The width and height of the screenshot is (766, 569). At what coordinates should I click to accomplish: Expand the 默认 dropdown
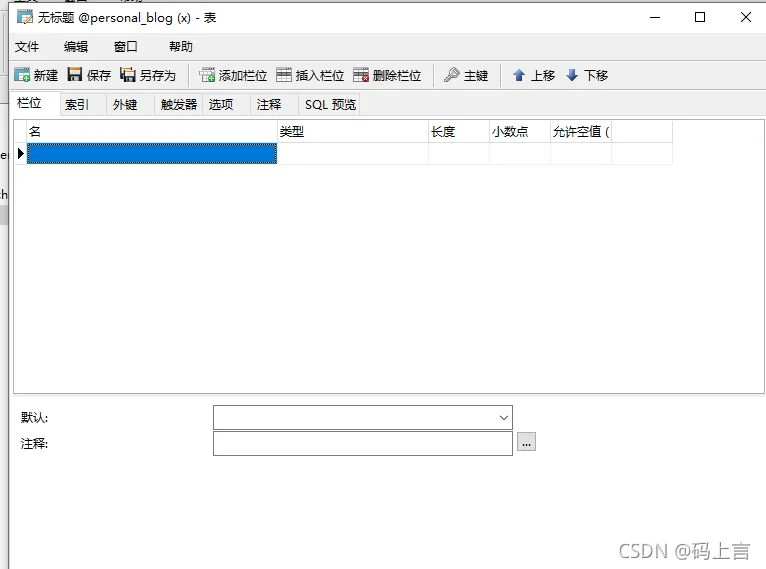tap(504, 418)
